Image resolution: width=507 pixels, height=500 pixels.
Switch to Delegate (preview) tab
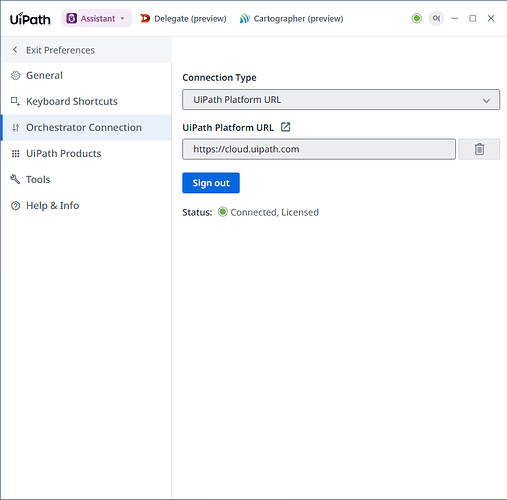(x=183, y=18)
